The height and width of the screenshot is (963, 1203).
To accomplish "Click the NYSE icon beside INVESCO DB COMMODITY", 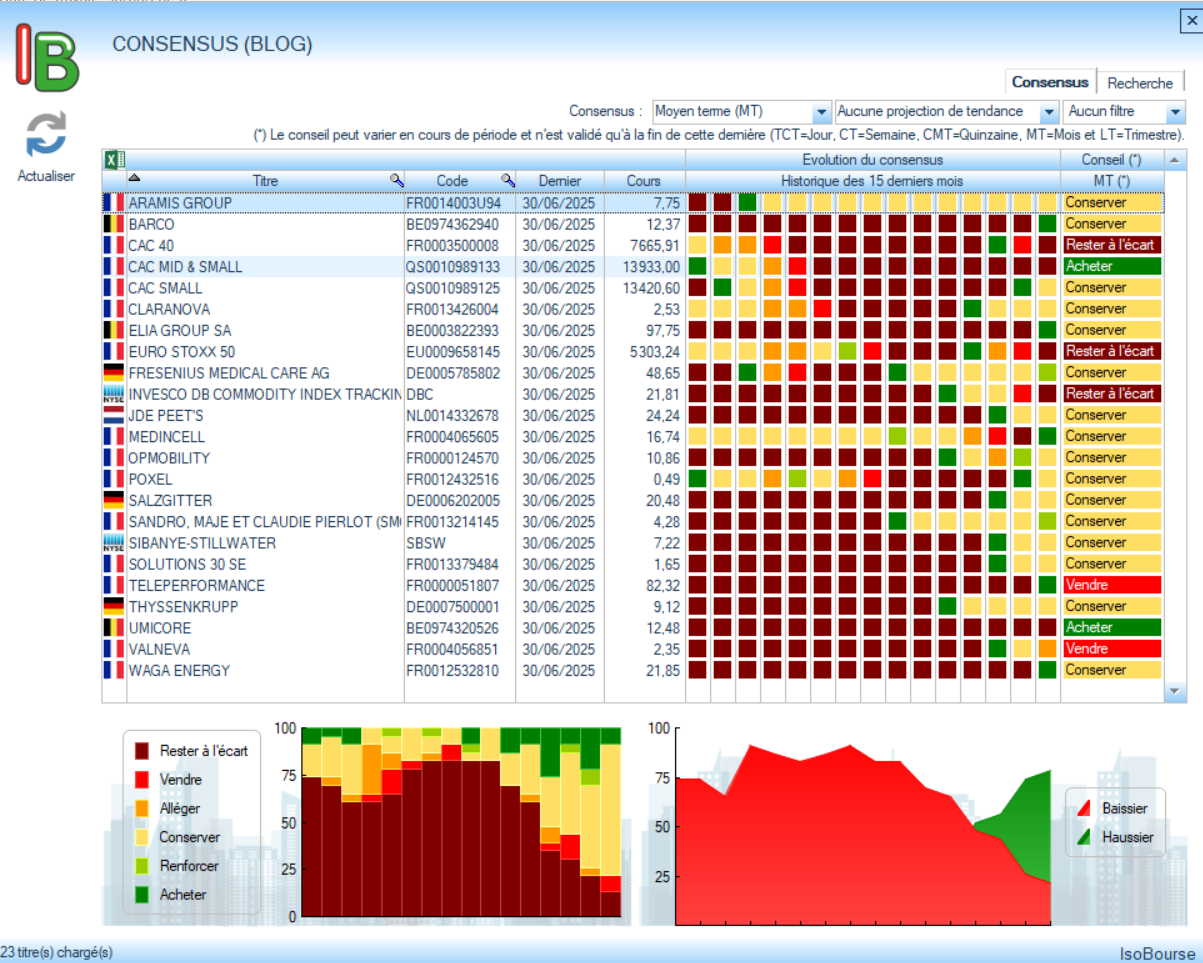I will click(114, 394).
